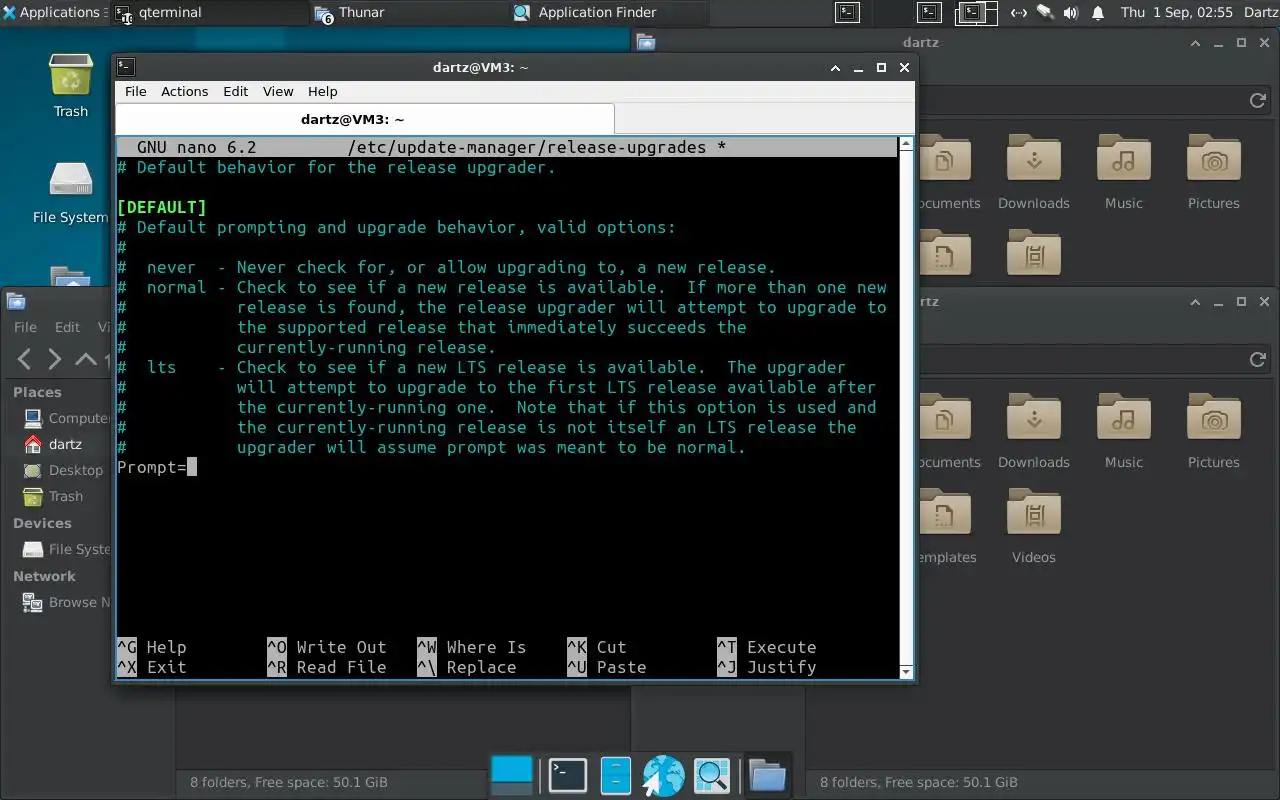The width and height of the screenshot is (1280, 800).
Task: Click the ^T Execute nano shortcut
Action: click(767, 647)
